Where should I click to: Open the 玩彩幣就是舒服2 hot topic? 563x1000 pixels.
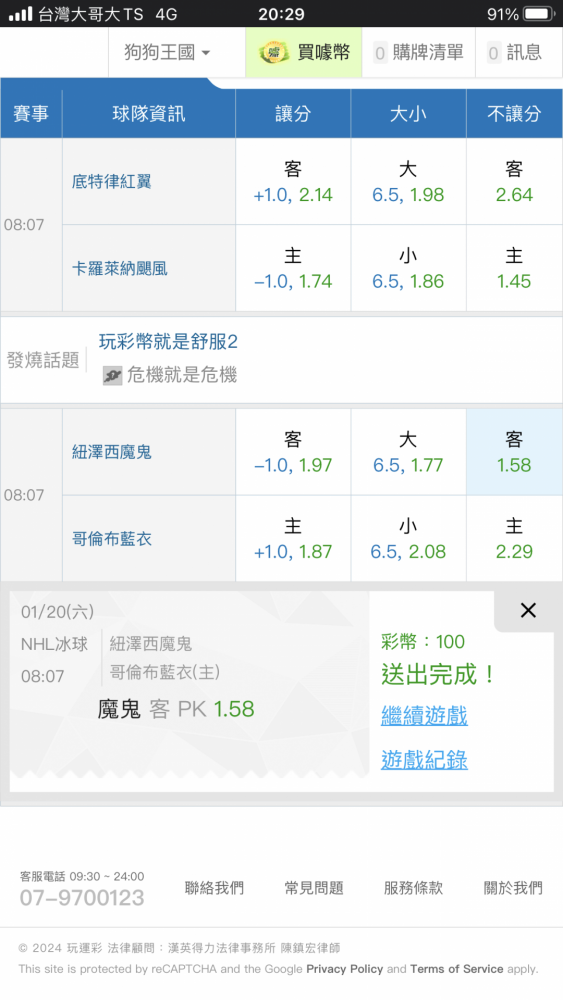point(168,342)
